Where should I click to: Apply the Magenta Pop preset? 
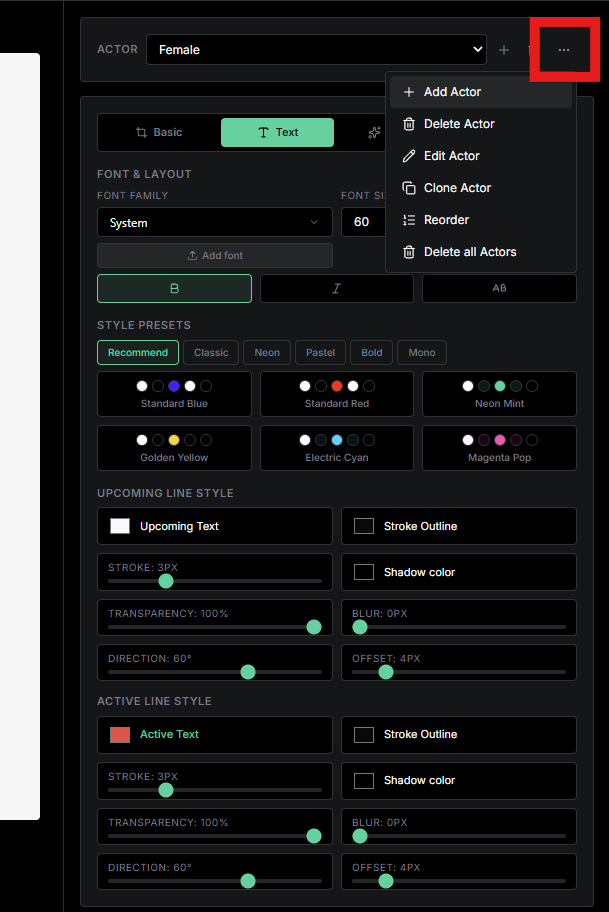(x=499, y=448)
